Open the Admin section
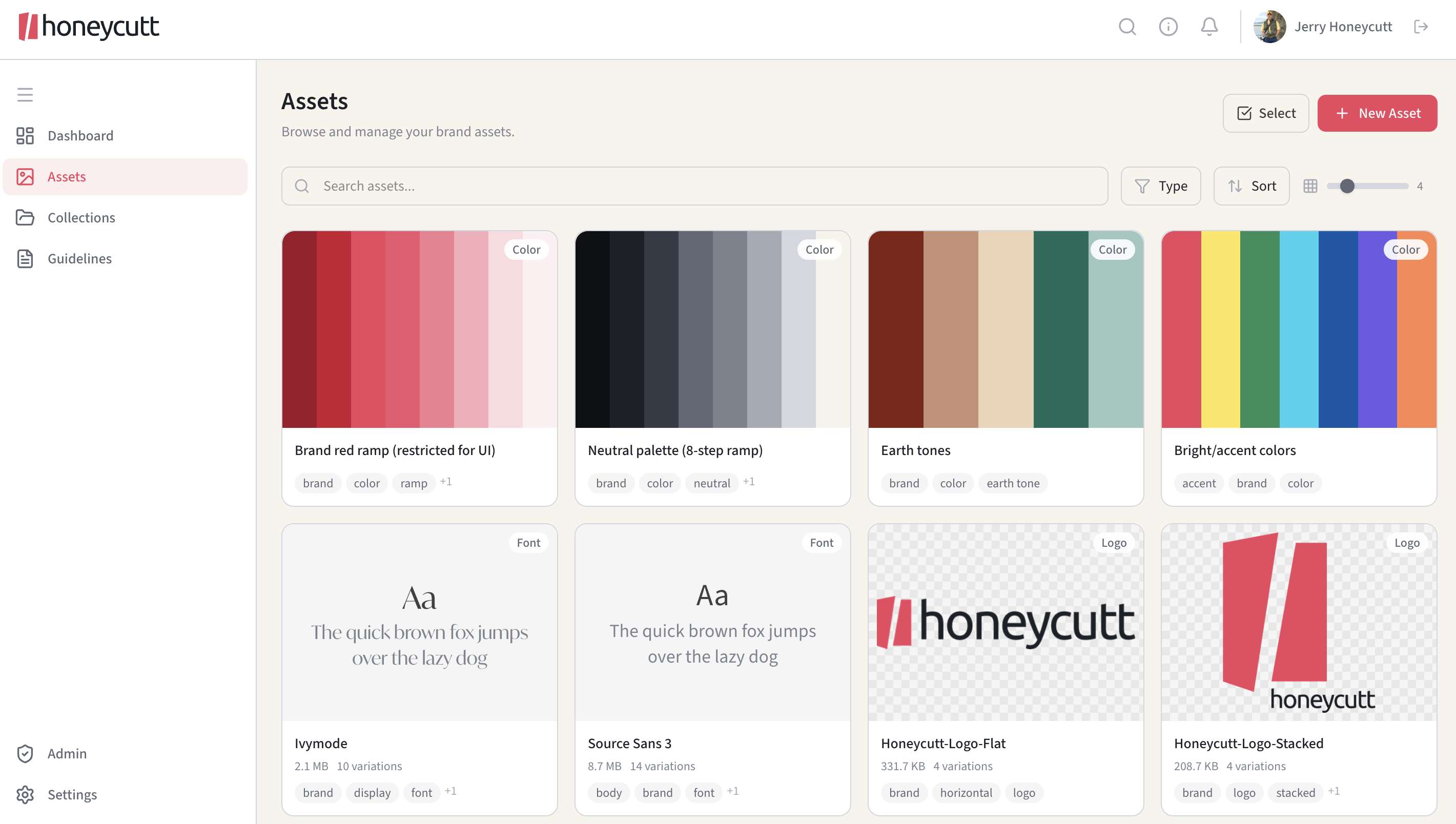1456x824 pixels. point(125,753)
